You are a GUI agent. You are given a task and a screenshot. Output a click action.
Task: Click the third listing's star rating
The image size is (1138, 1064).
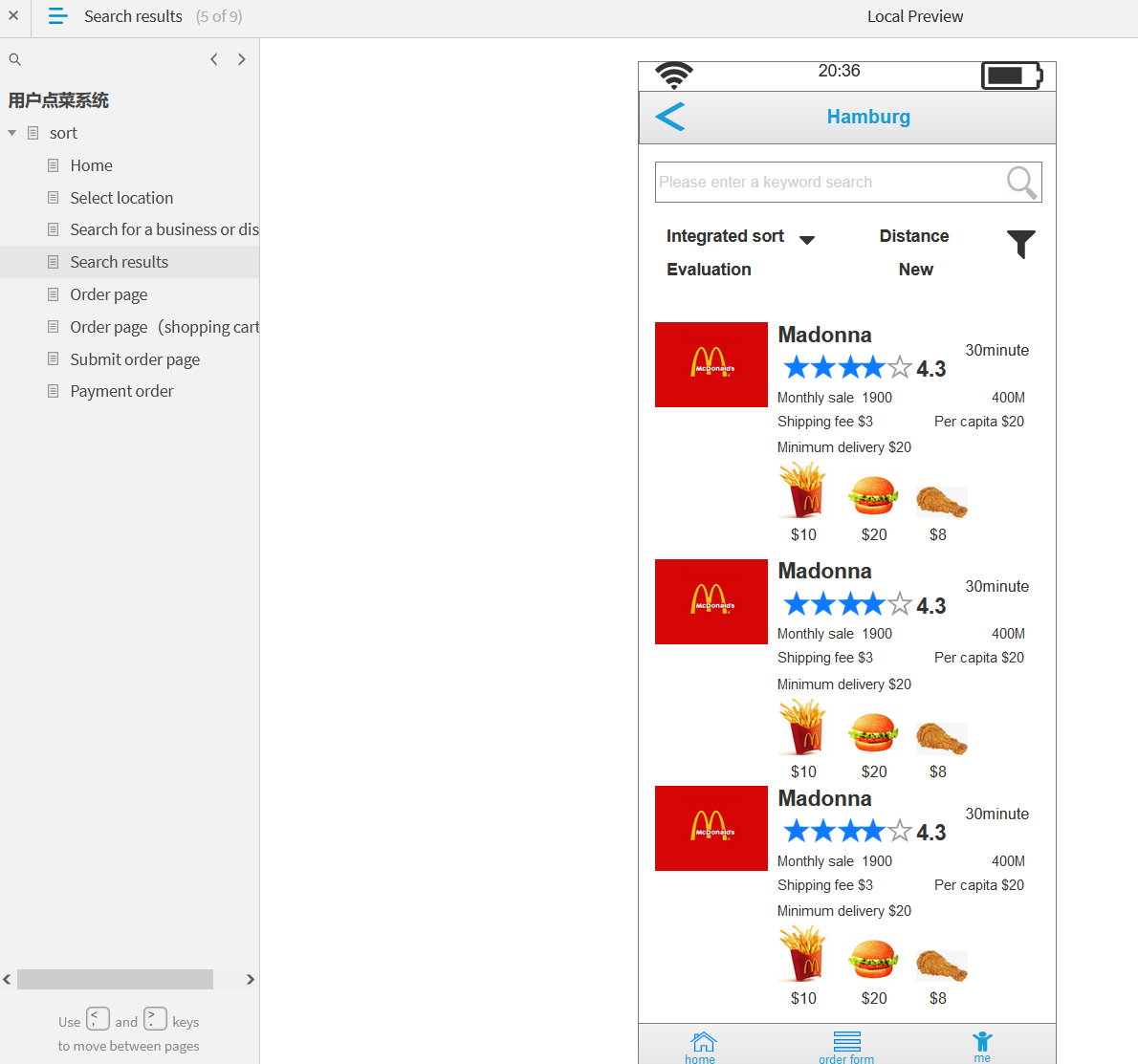847,831
